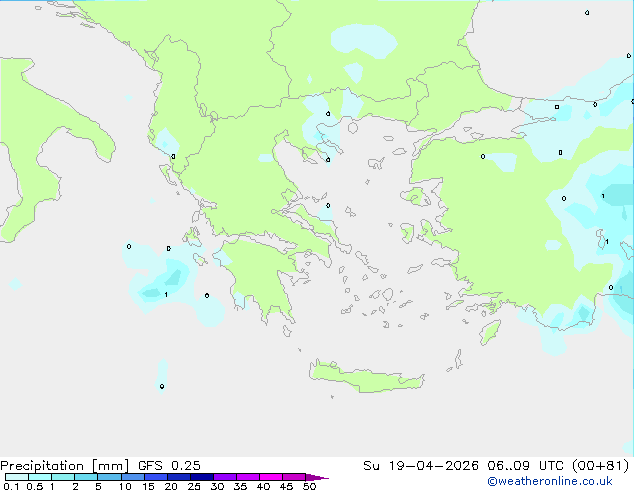Click the 45–50 mm legend swatch
Screen dimensions: 634x490
point(294,477)
